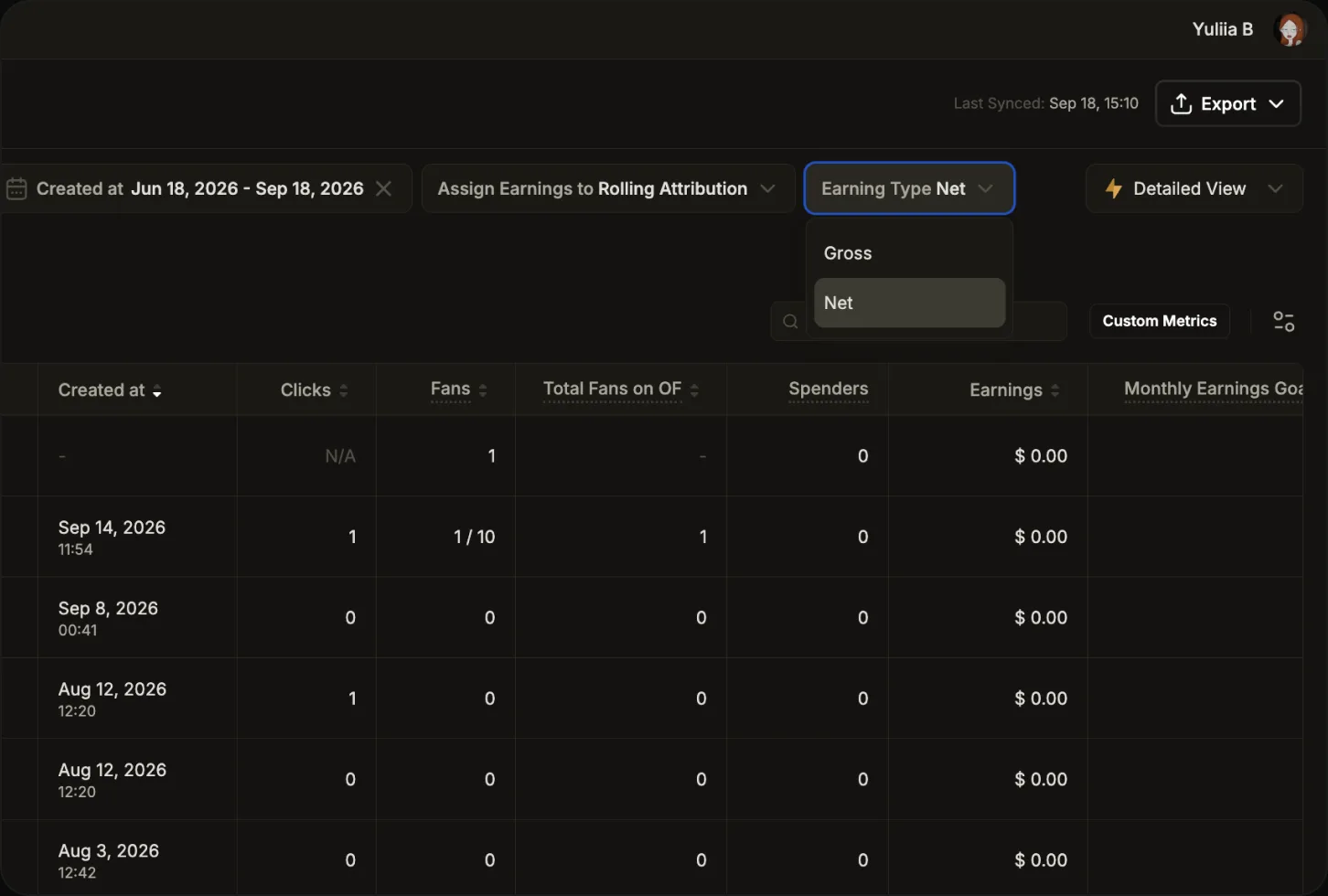Click the lightning bolt Detailed View icon
The height and width of the screenshot is (896, 1328).
click(x=1113, y=188)
